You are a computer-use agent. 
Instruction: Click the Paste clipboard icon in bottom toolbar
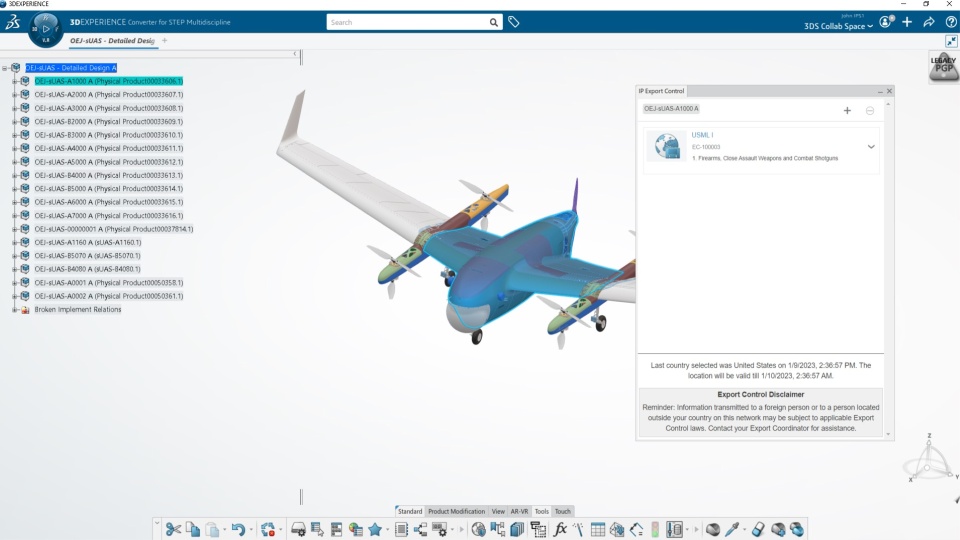pyautogui.click(x=212, y=530)
